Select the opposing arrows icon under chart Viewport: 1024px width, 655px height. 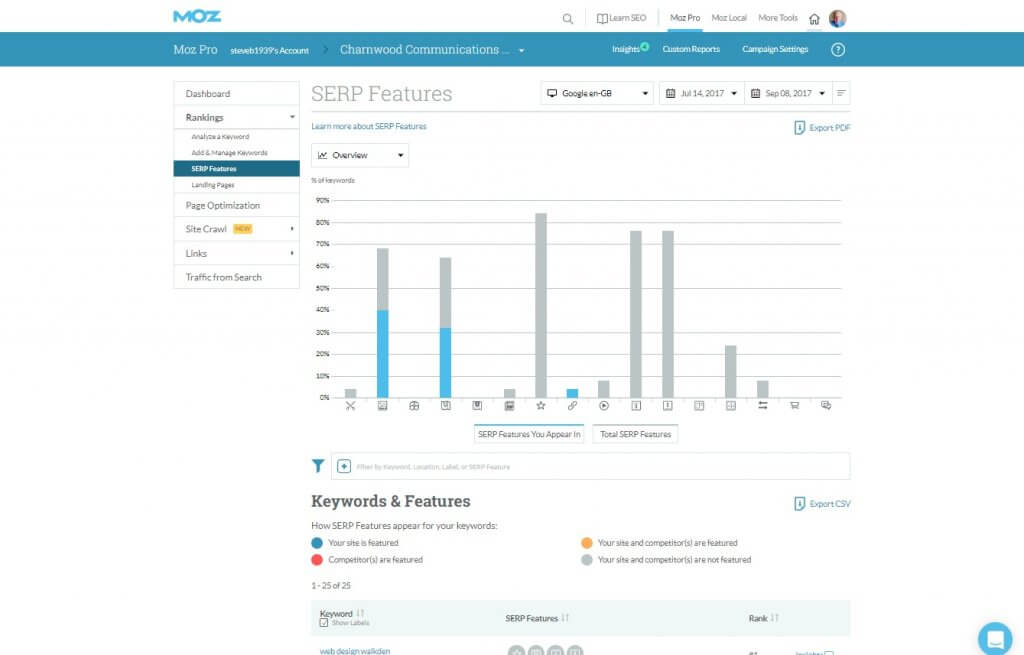point(763,406)
